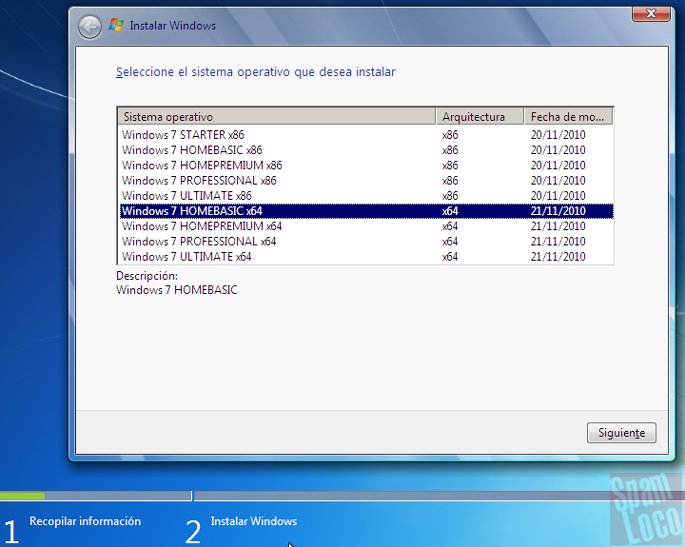Click the Siguiente button
This screenshot has width=685, height=547.
[x=621, y=433]
